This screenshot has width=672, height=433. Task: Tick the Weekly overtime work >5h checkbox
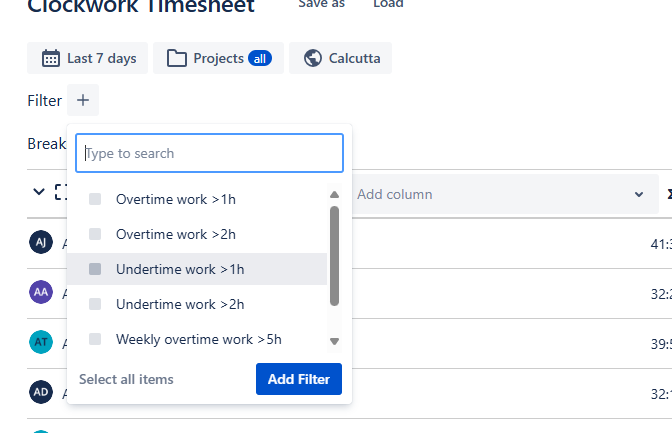[95, 339]
